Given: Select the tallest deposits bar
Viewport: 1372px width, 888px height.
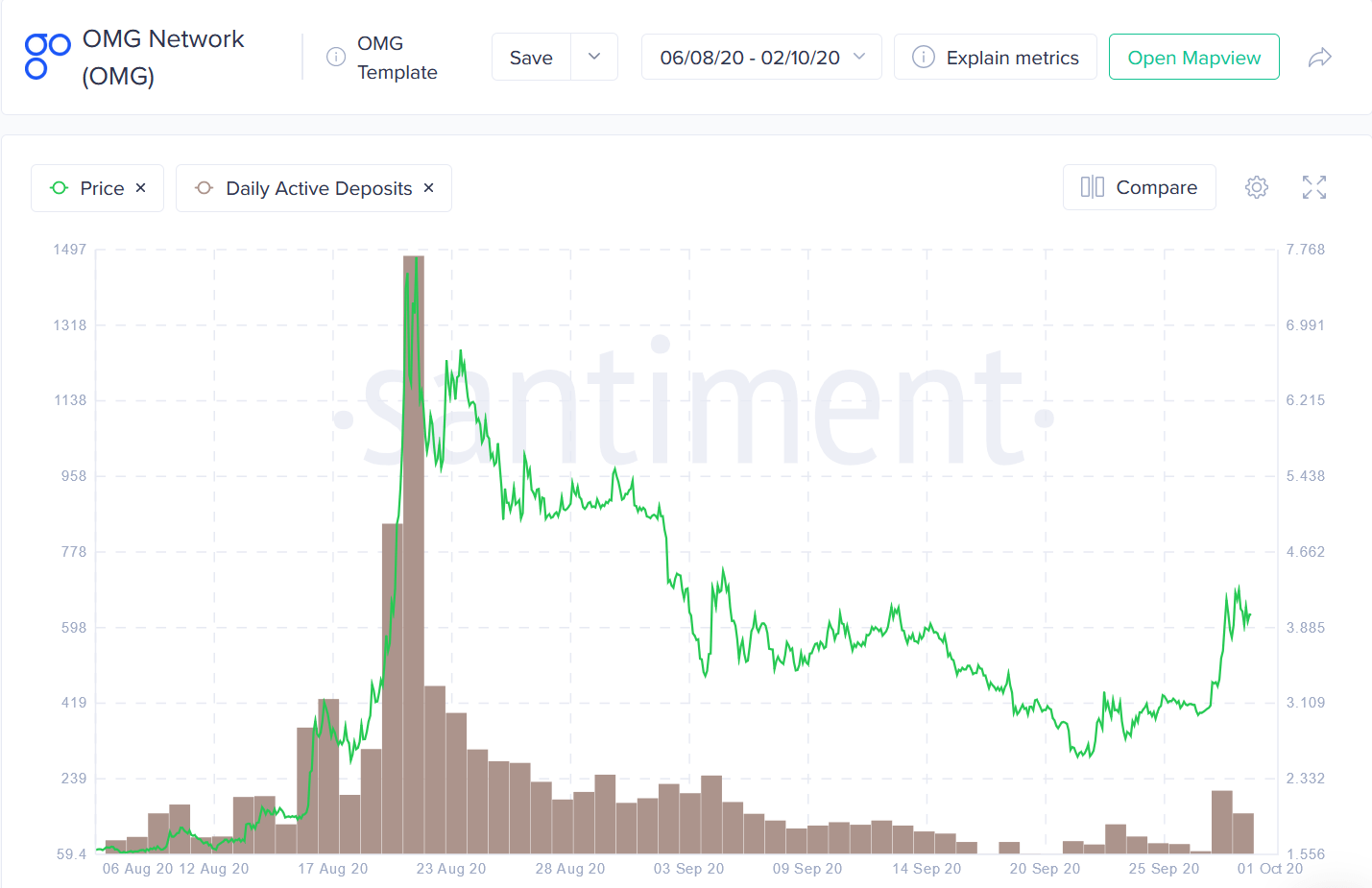Looking at the screenshot, I should pyautogui.click(x=414, y=555).
